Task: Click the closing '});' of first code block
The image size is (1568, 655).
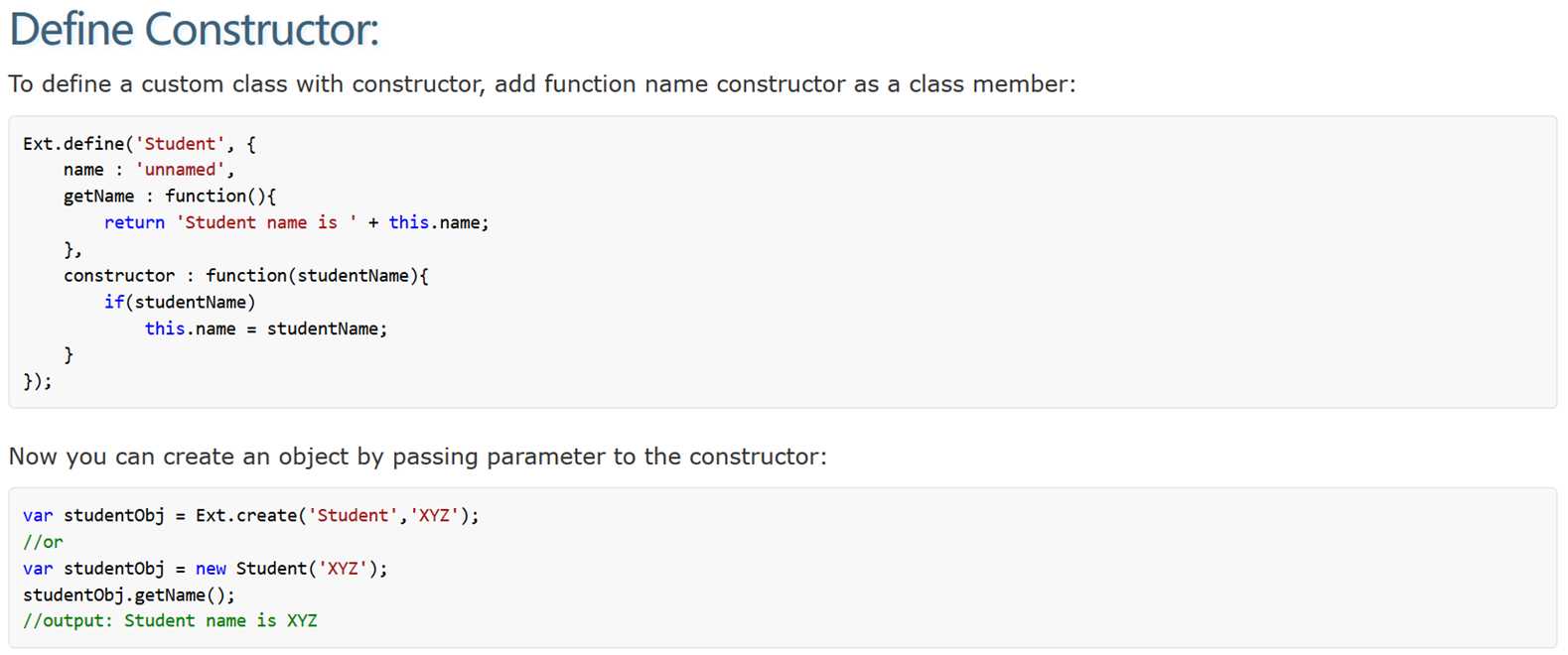Action: pos(38,381)
